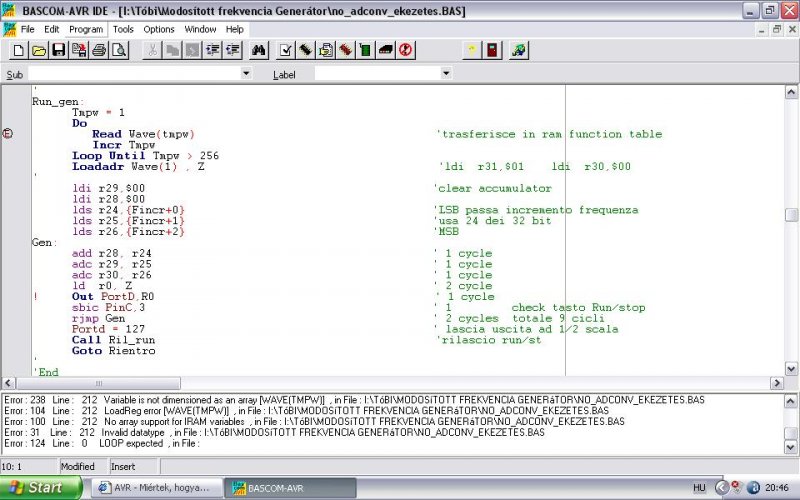Select Error 31 Invalid datatype line
The image size is (800, 500).
[274, 432]
